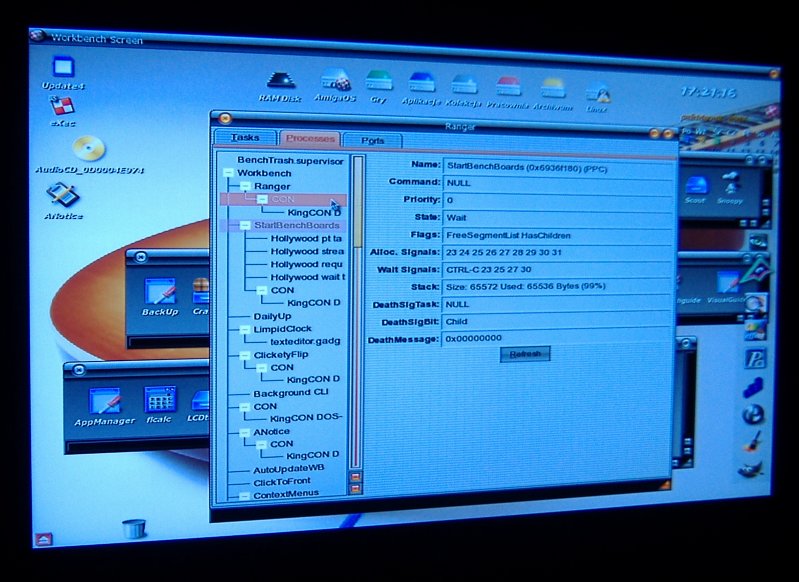Click the scroll-up arrow below the tree

point(356,477)
